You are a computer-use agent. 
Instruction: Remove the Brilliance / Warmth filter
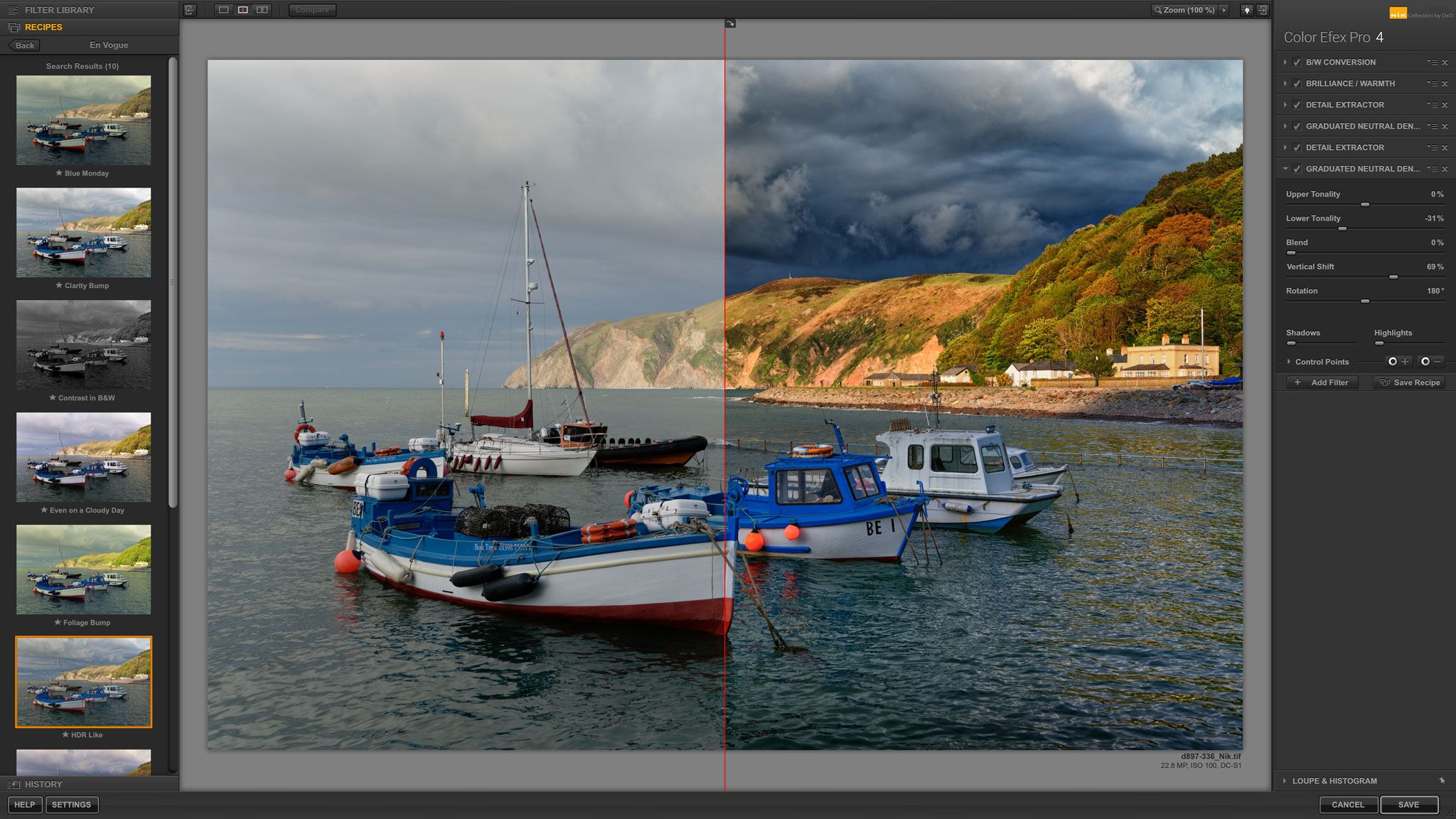coord(1445,84)
